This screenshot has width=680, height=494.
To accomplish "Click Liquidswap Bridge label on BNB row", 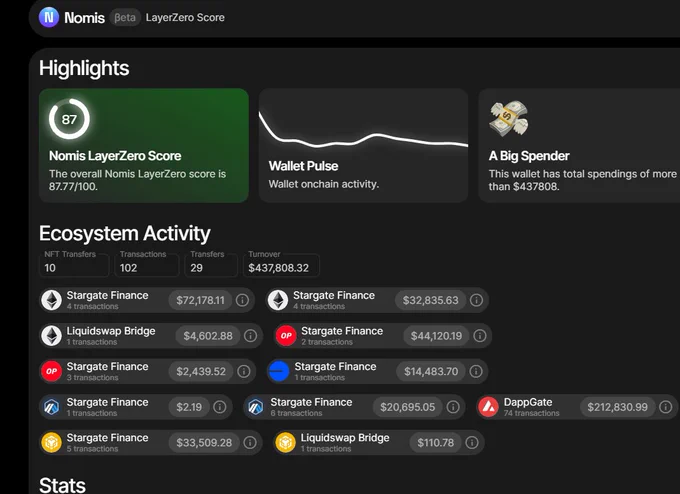I will [345, 438].
